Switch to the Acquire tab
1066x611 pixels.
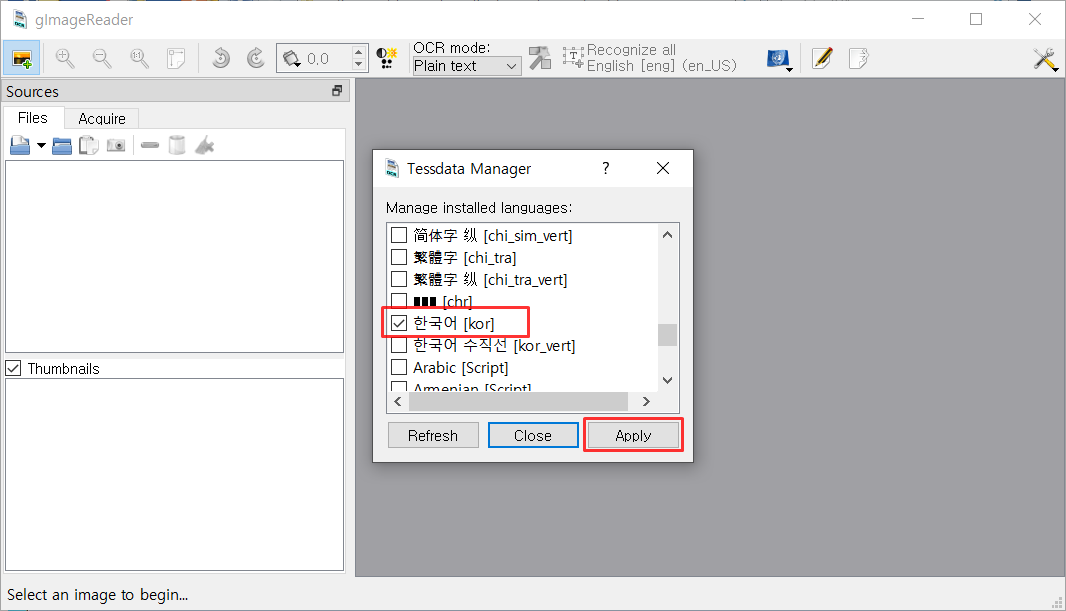102,119
